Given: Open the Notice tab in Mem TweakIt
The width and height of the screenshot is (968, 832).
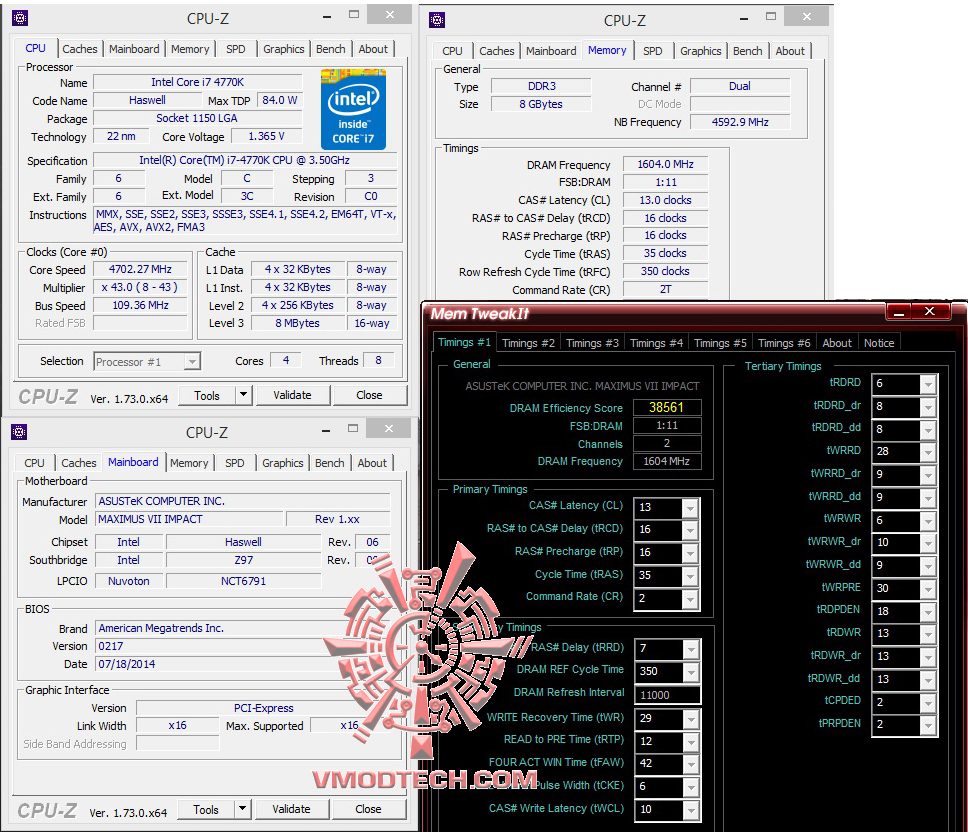Looking at the screenshot, I should coord(879,343).
